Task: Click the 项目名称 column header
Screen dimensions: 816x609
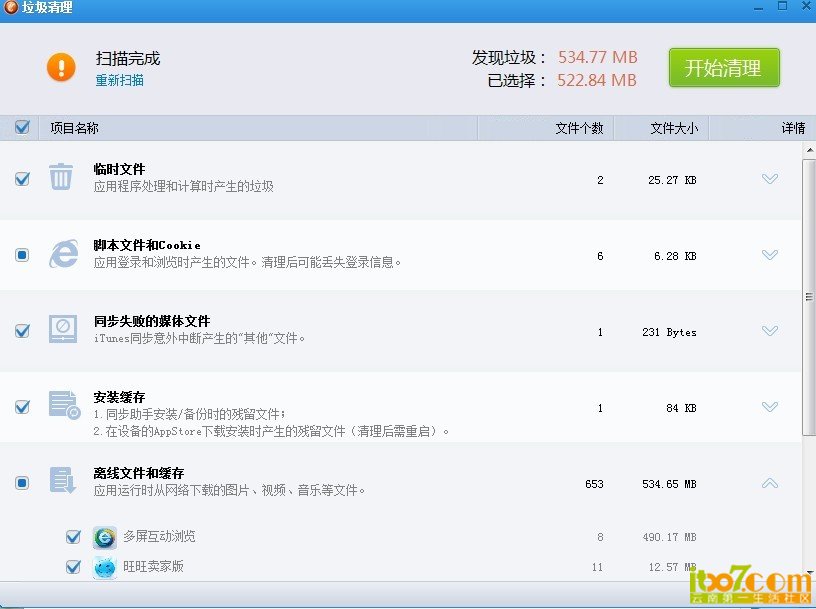Action: coord(74,128)
